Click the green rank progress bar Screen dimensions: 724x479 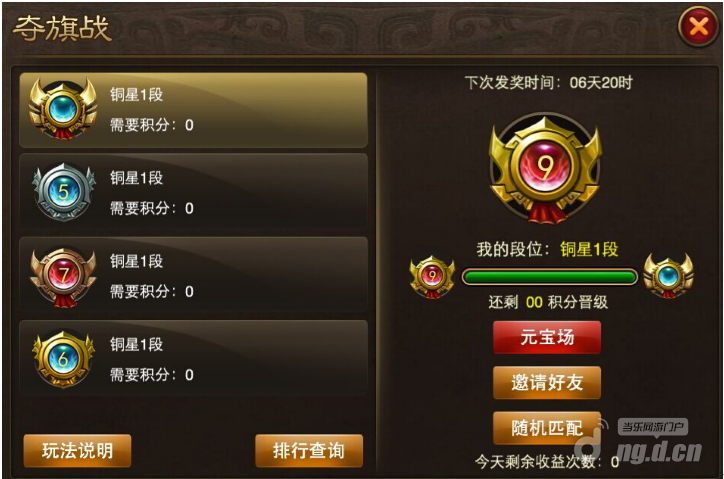(x=549, y=277)
